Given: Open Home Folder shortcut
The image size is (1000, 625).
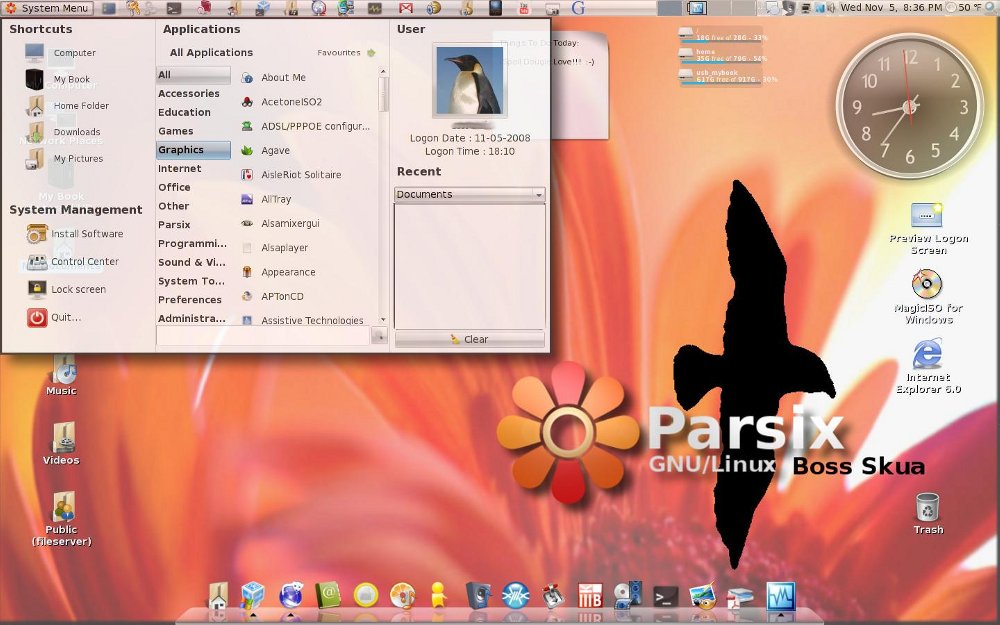Looking at the screenshot, I should click(x=67, y=106).
